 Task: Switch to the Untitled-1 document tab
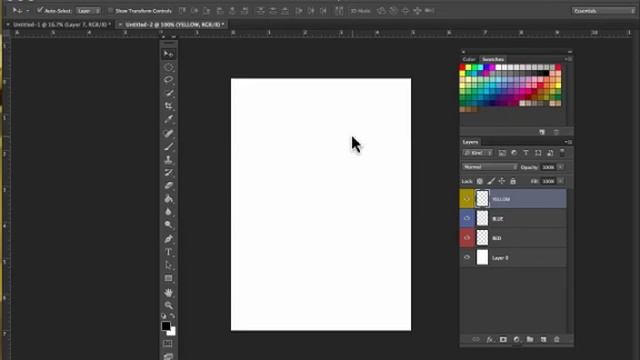tap(62, 24)
